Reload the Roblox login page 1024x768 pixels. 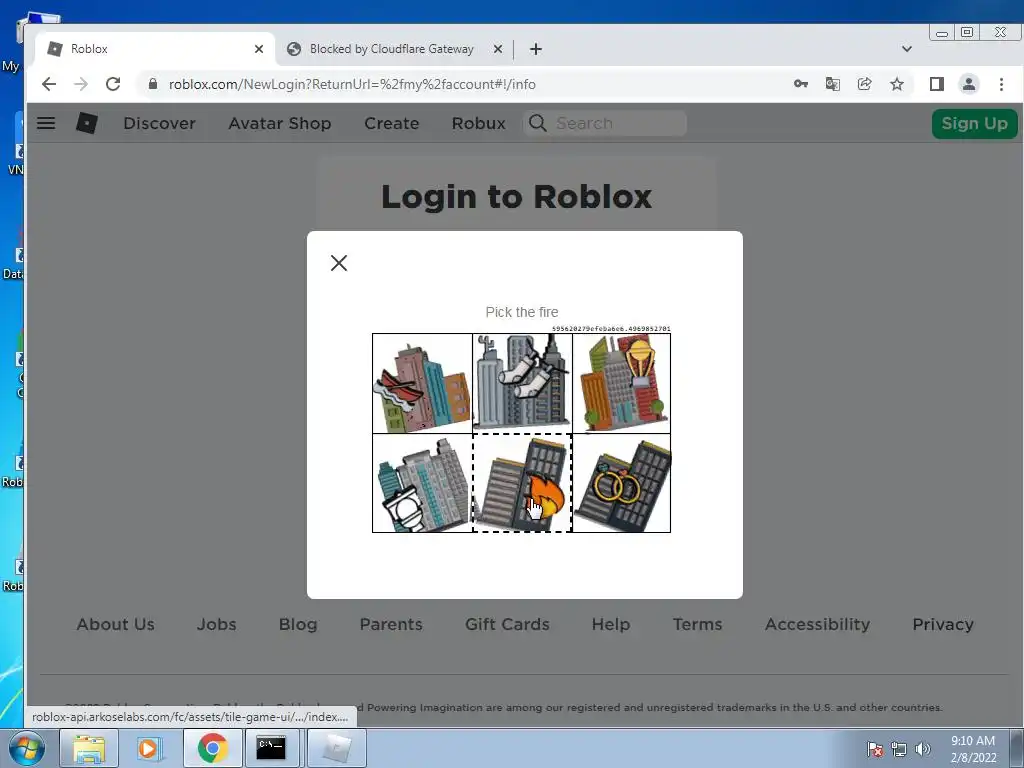113,84
